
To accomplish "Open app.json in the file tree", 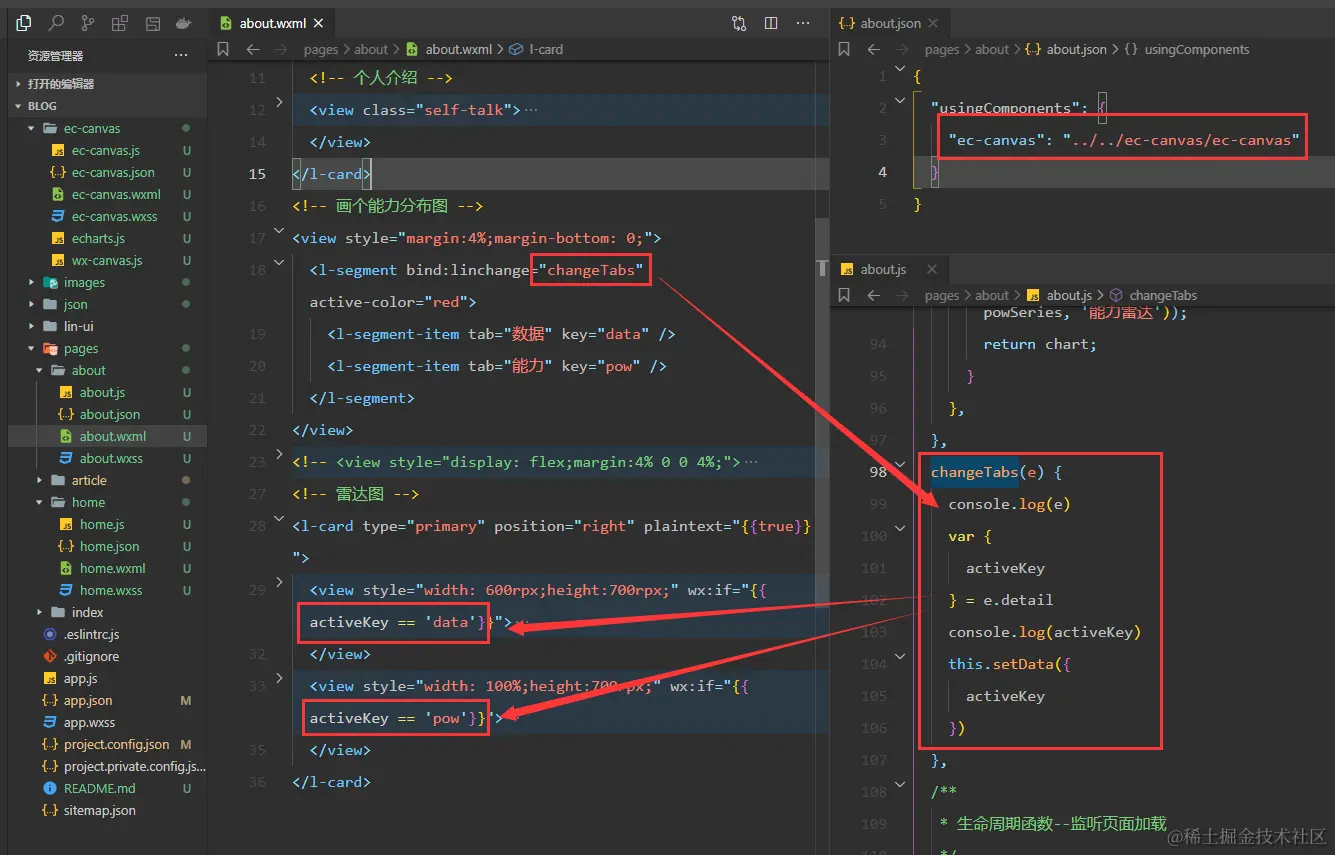I will pyautogui.click(x=88, y=700).
